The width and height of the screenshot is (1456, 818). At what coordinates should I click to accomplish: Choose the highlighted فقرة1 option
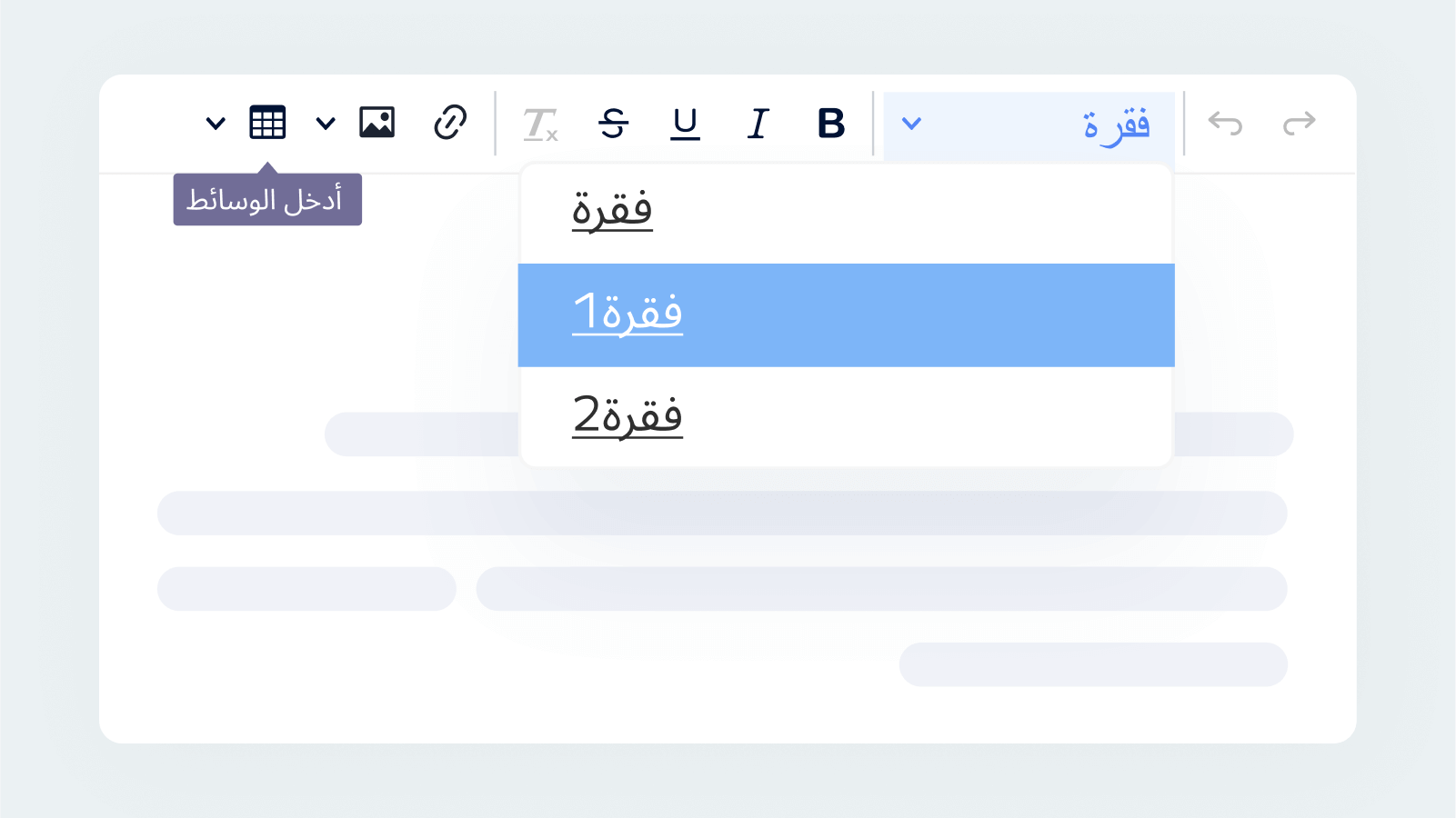(x=846, y=315)
